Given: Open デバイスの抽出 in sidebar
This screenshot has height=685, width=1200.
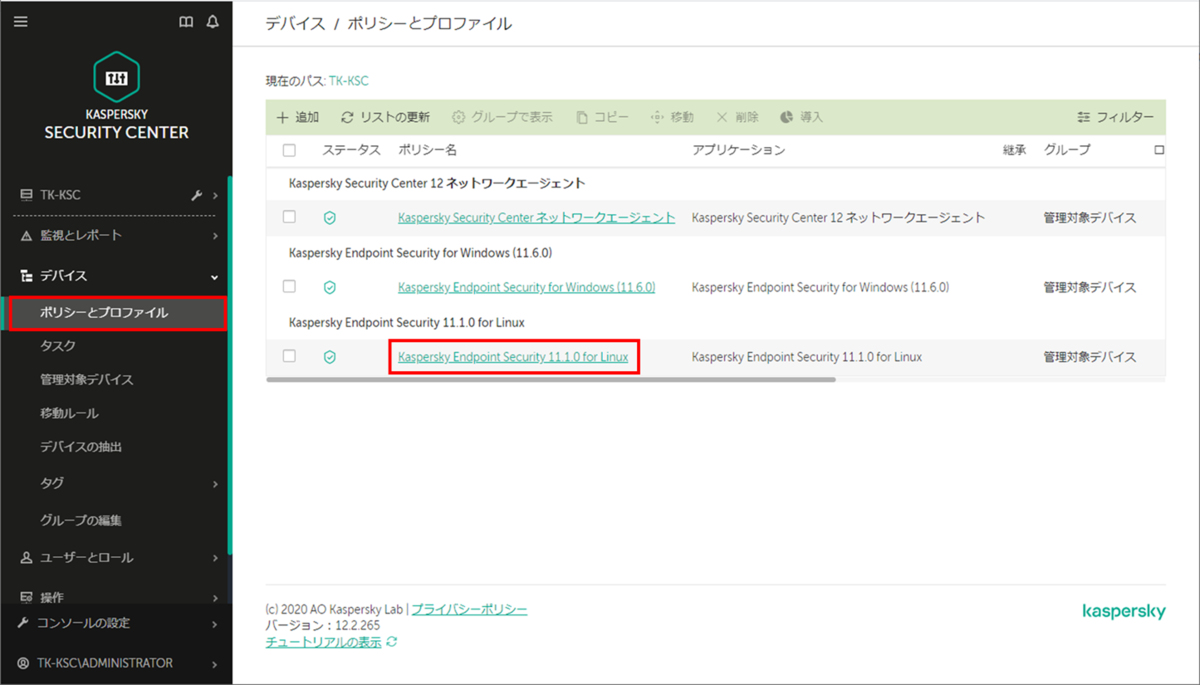Looking at the screenshot, I should pyautogui.click(x=81, y=447).
